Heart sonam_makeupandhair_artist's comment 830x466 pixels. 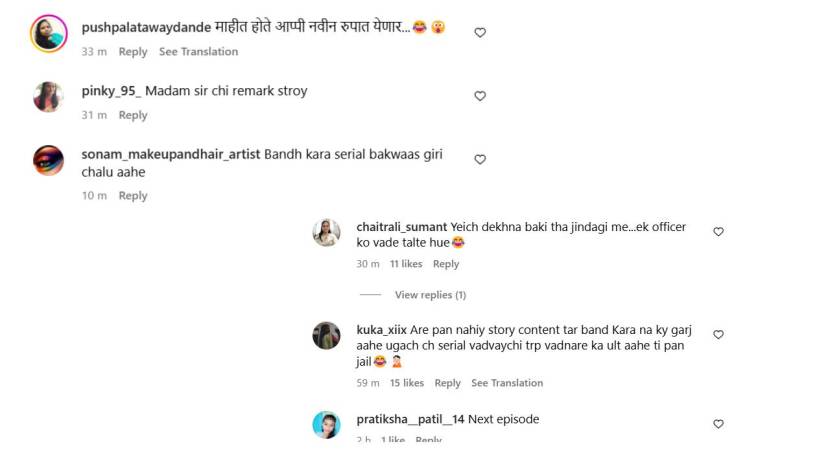pyautogui.click(x=480, y=159)
